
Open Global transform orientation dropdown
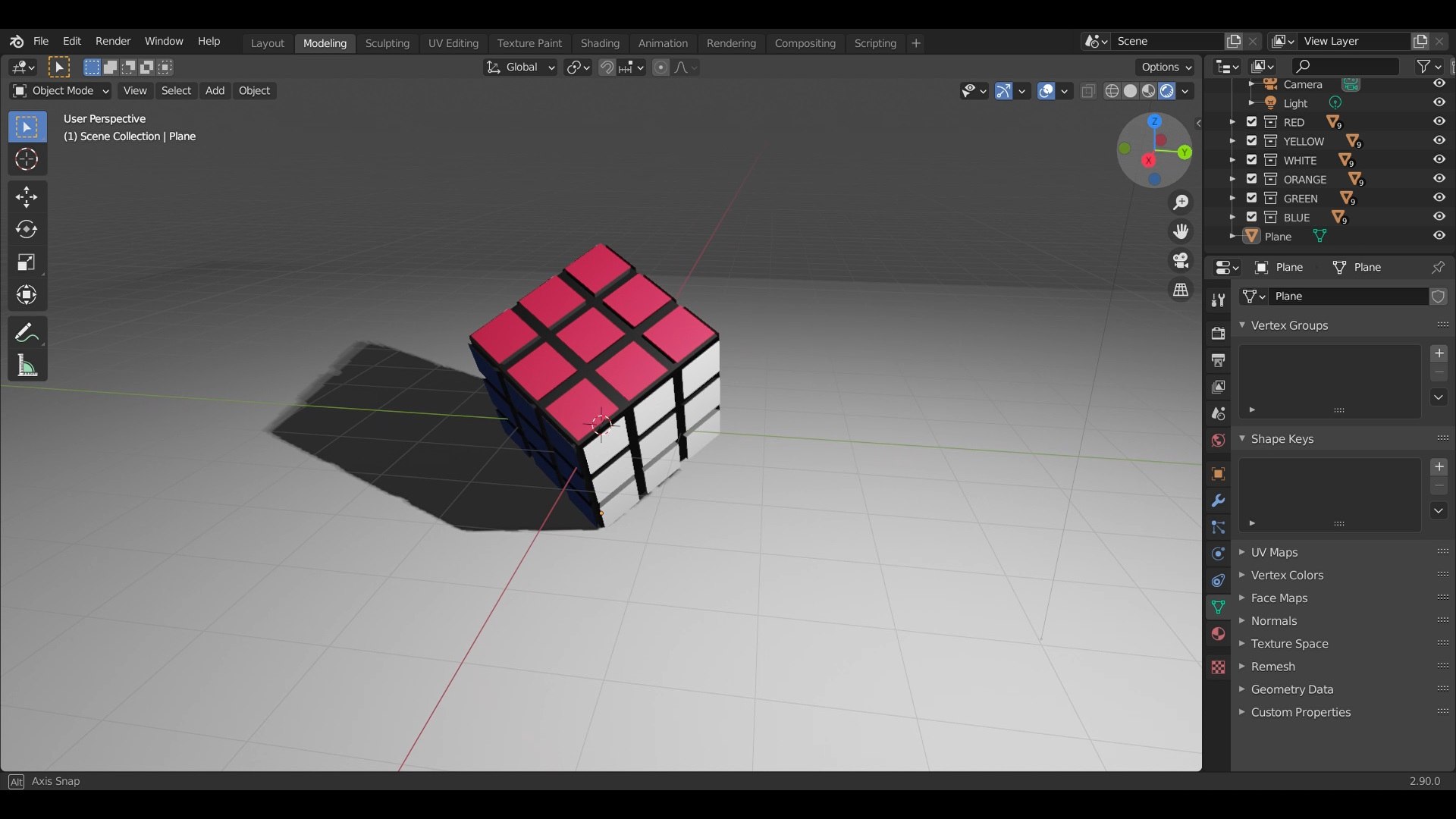[520, 67]
